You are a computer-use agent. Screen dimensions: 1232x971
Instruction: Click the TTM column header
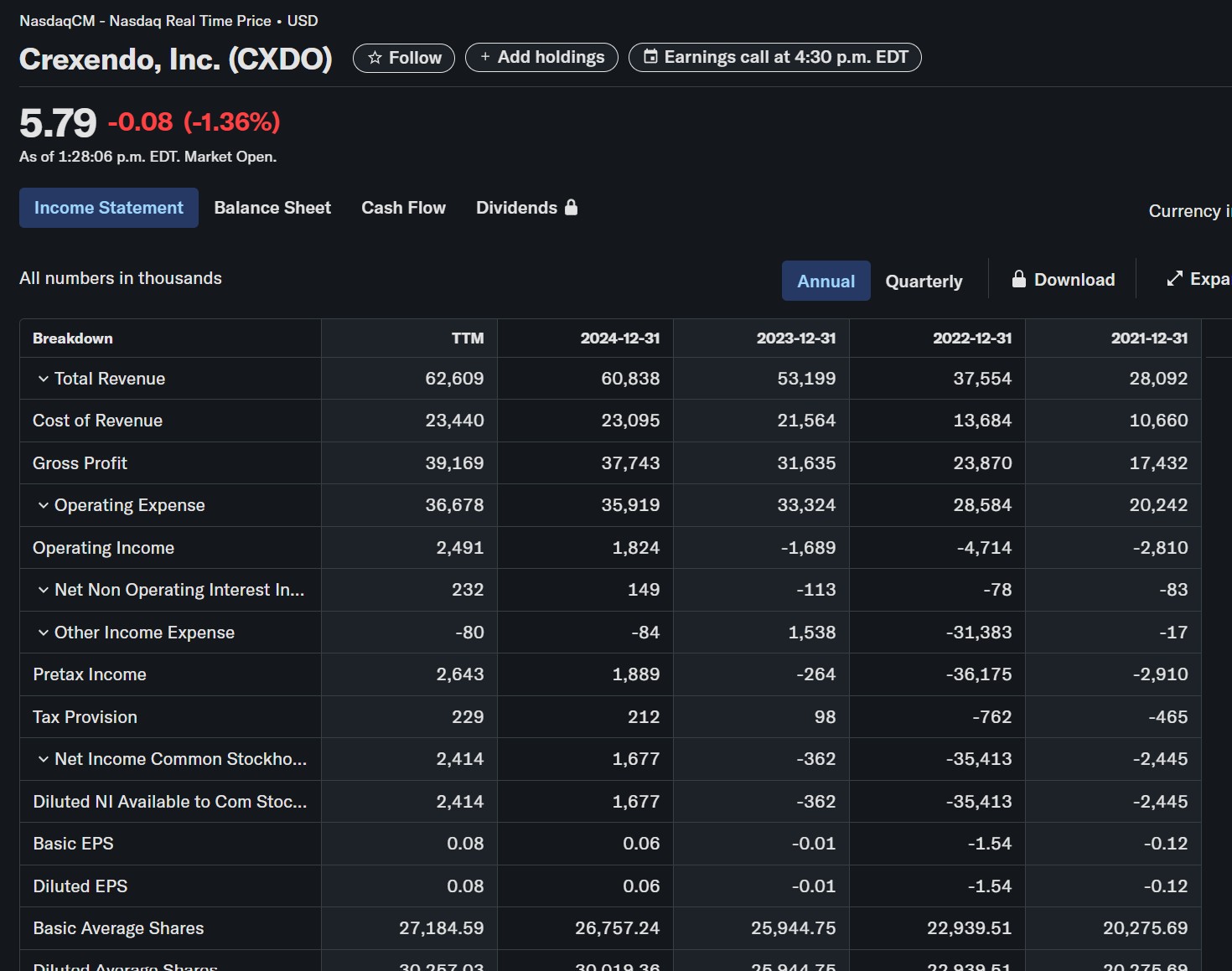click(x=468, y=338)
